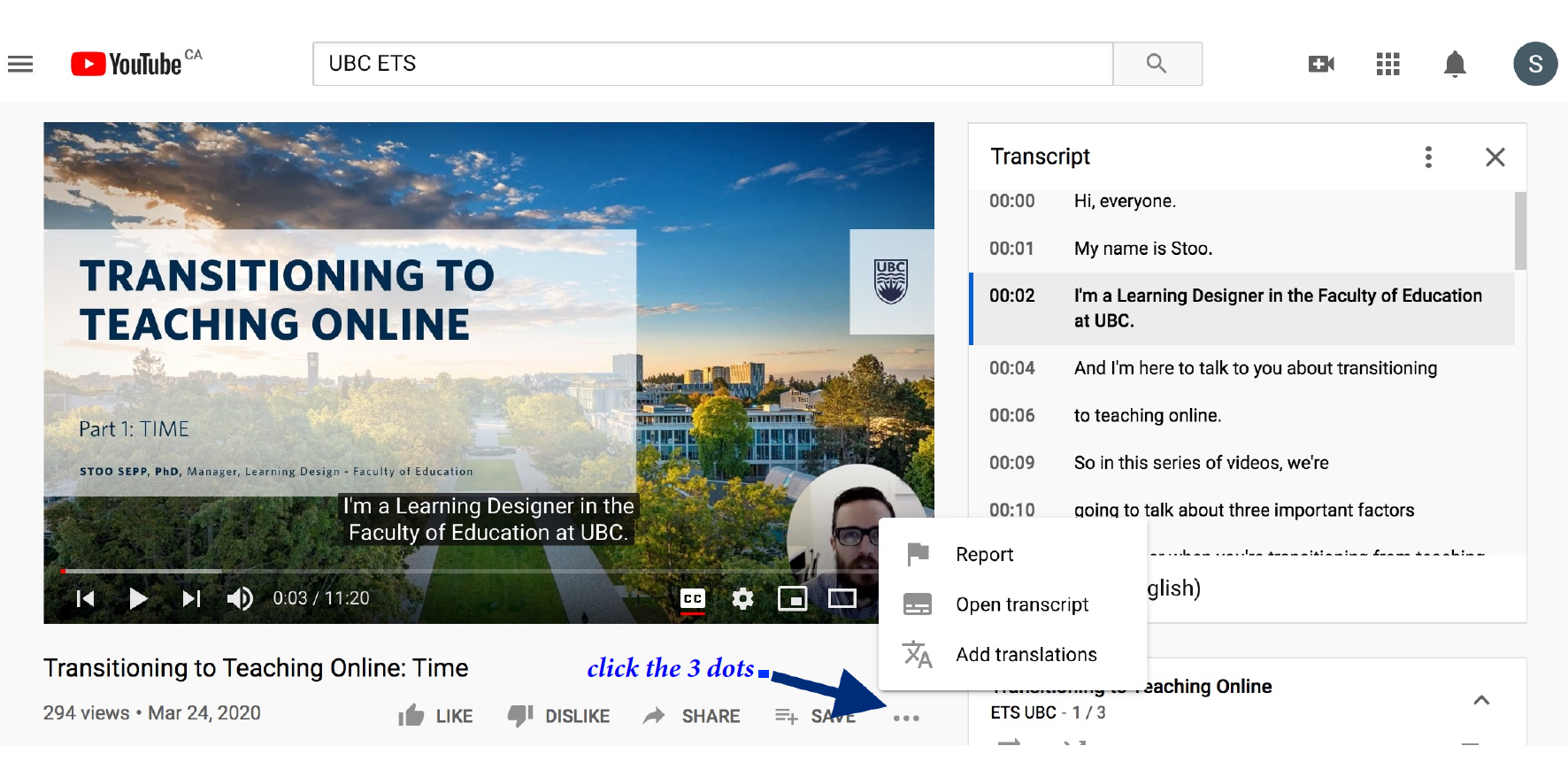Click the 294 views date text
The width and height of the screenshot is (1568, 777).
(152, 713)
